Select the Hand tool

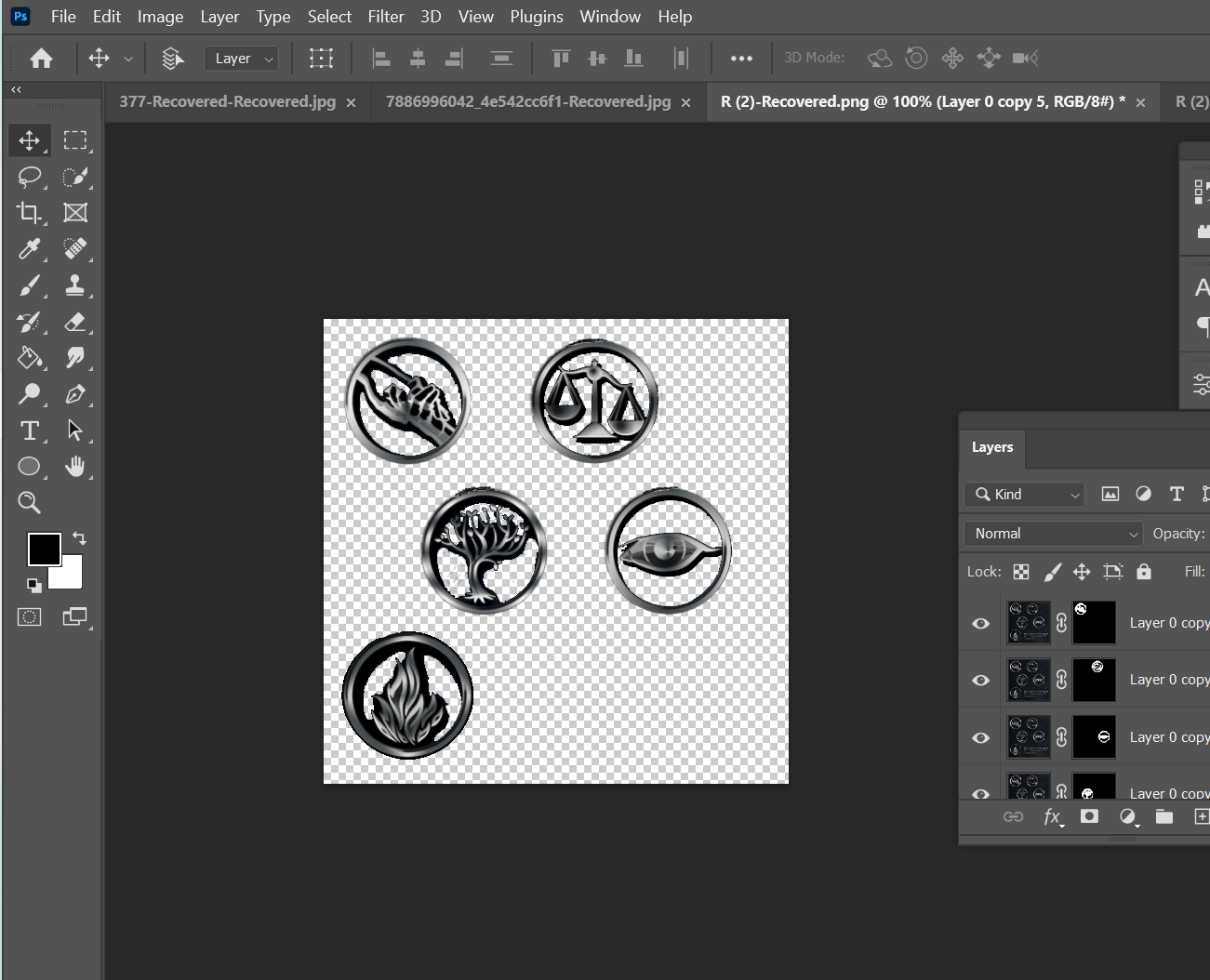(x=75, y=467)
